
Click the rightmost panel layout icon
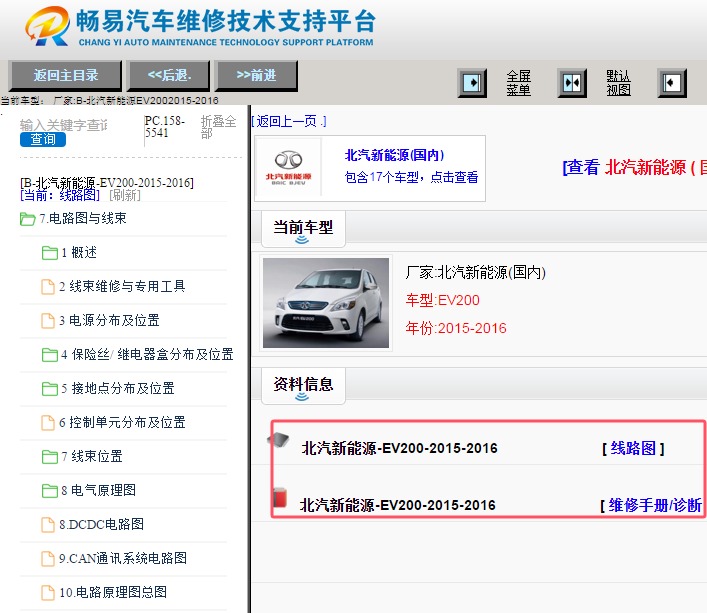672,83
